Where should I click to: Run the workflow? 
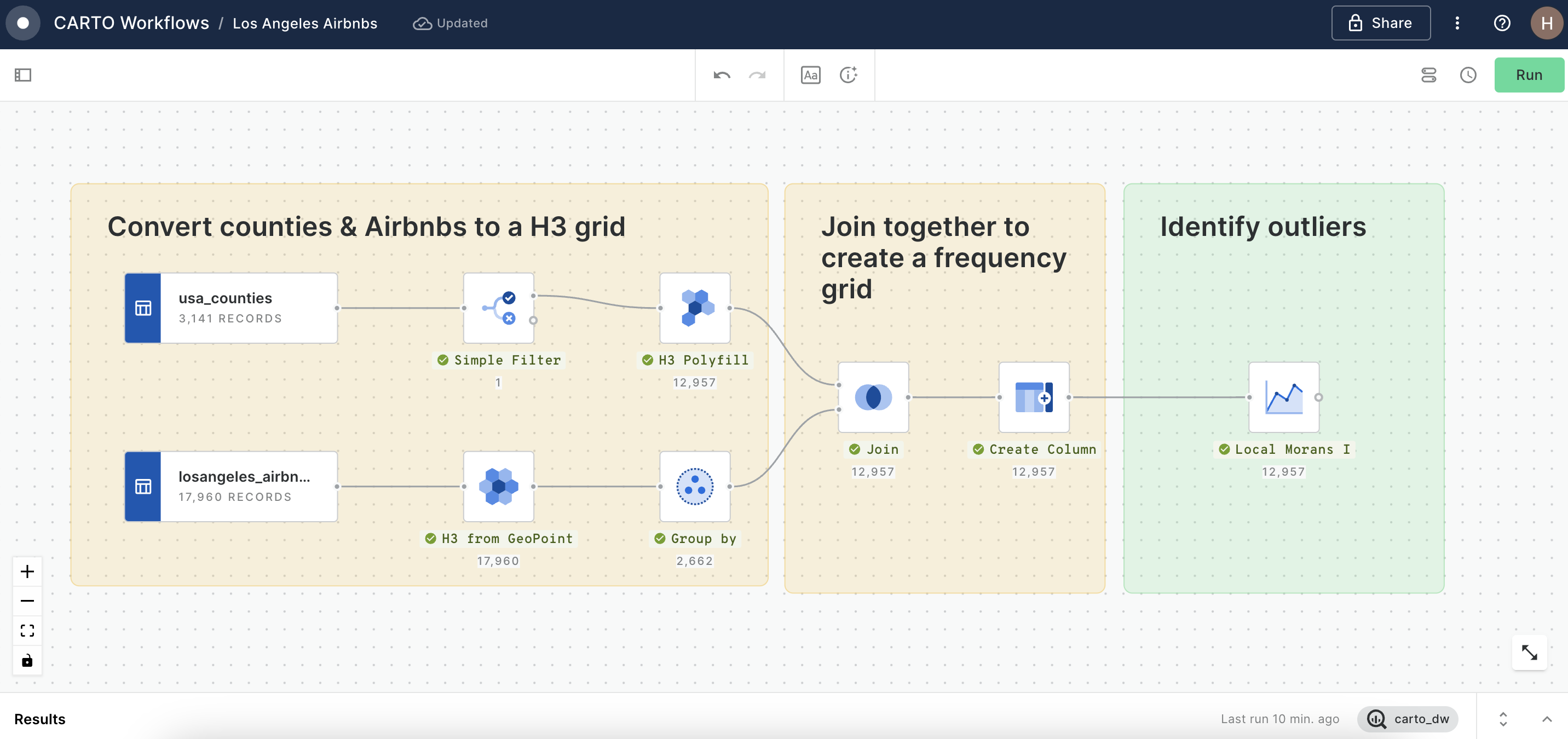click(1529, 74)
